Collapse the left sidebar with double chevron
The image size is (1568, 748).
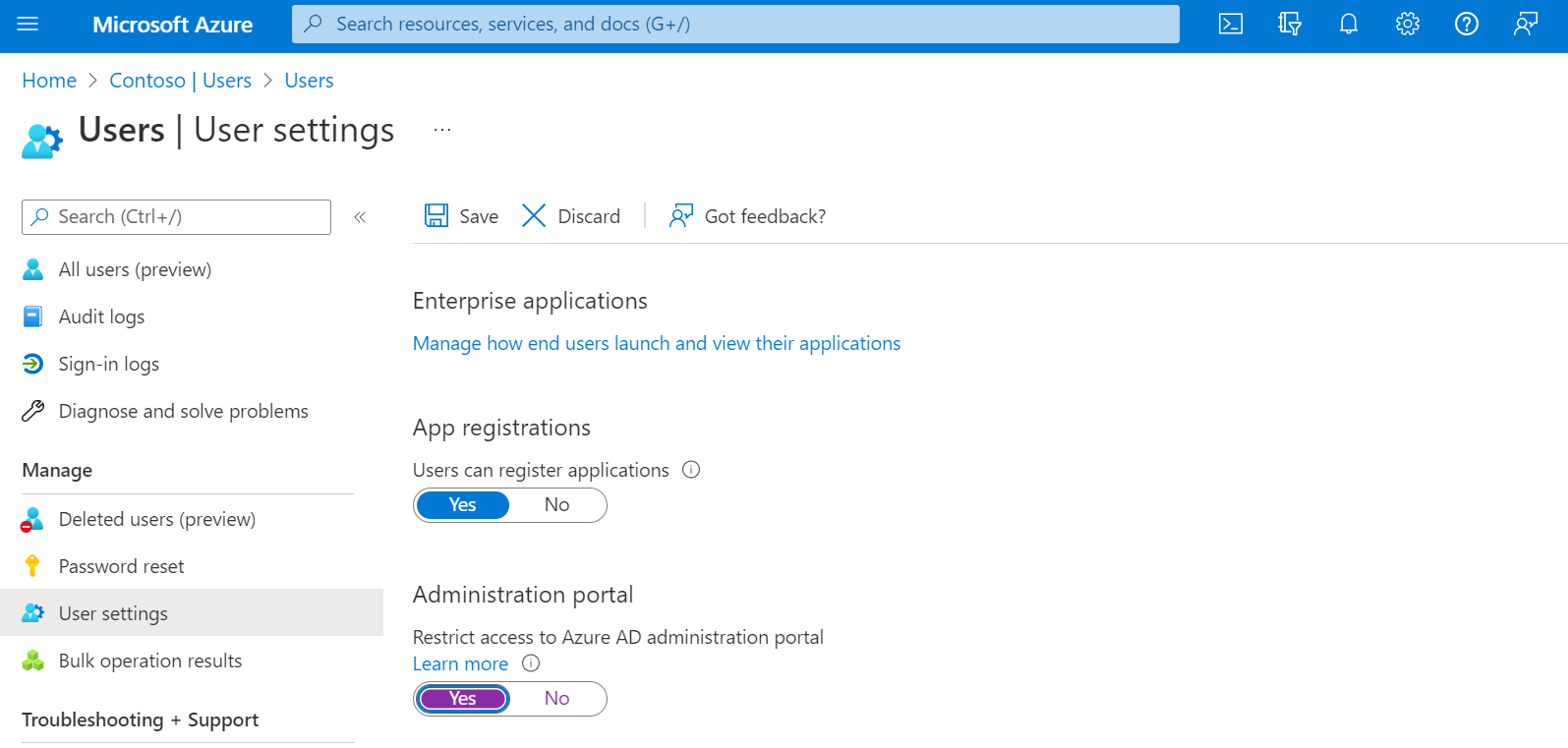tap(360, 217)
